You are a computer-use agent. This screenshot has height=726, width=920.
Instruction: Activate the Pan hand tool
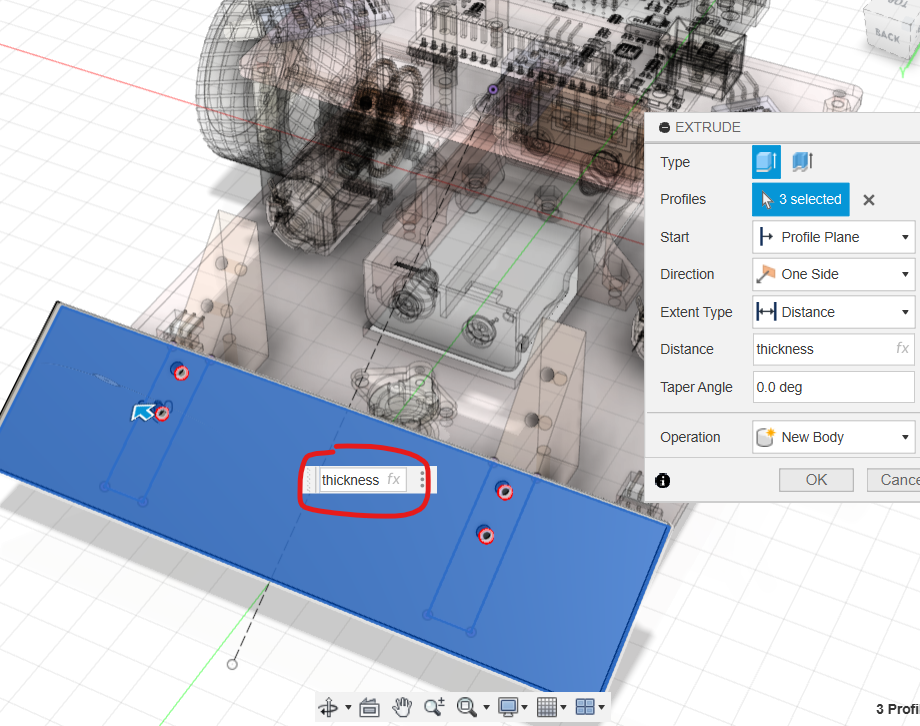[401, 708]
